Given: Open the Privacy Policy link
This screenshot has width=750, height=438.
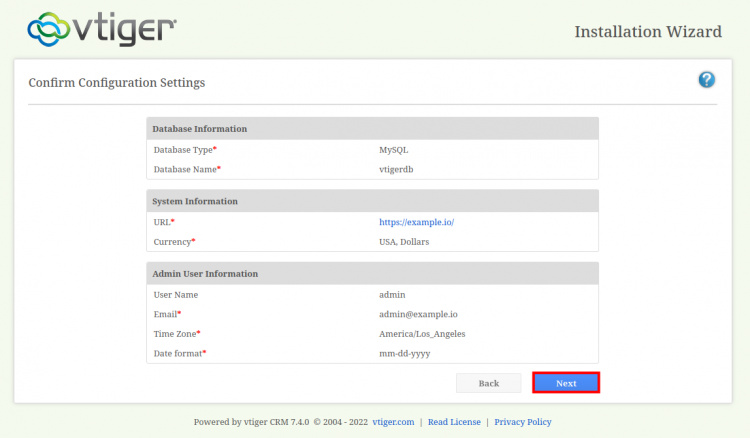Looking at the screenshot, I should pos(522,422).
